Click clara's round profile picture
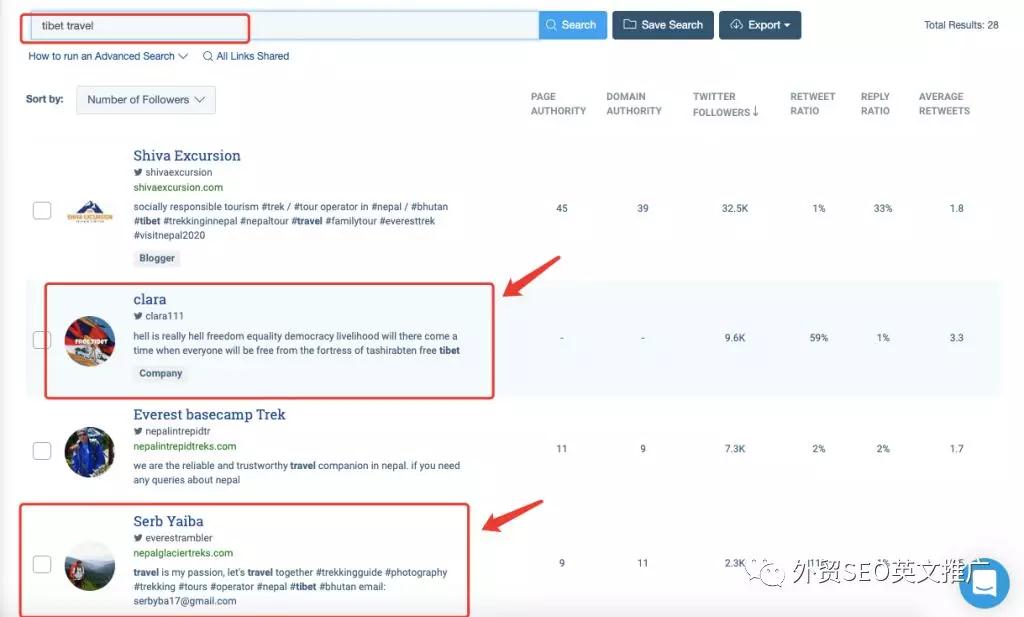Viewport: 1024px width, 617px height. (90, 341)
